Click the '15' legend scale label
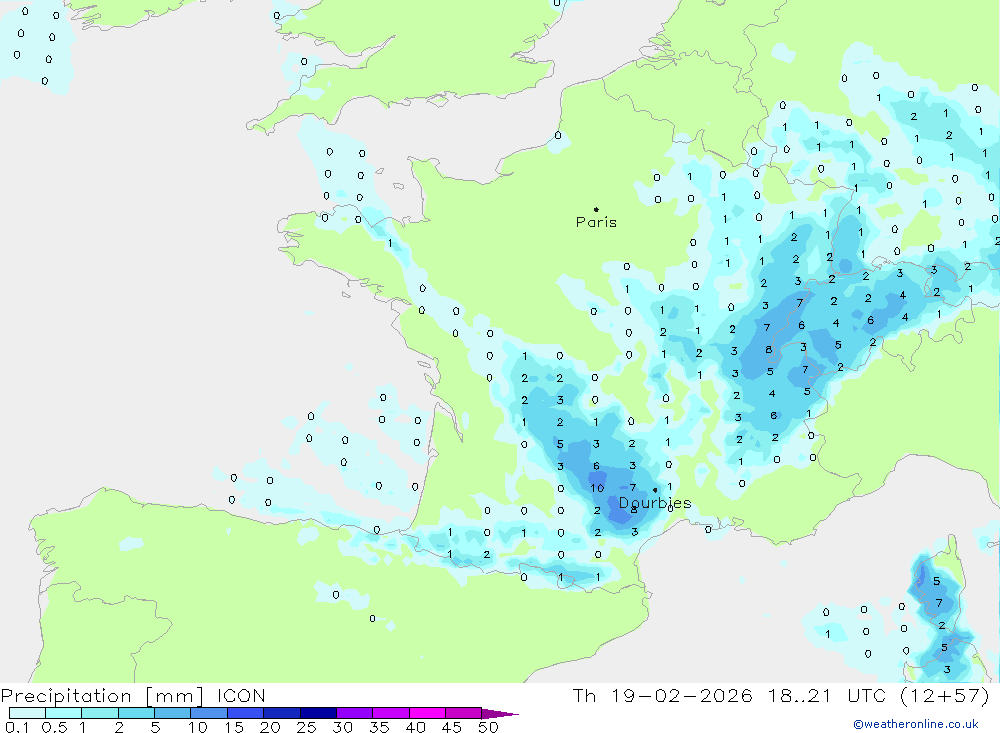1000x733 pixels. click(234, 727)
